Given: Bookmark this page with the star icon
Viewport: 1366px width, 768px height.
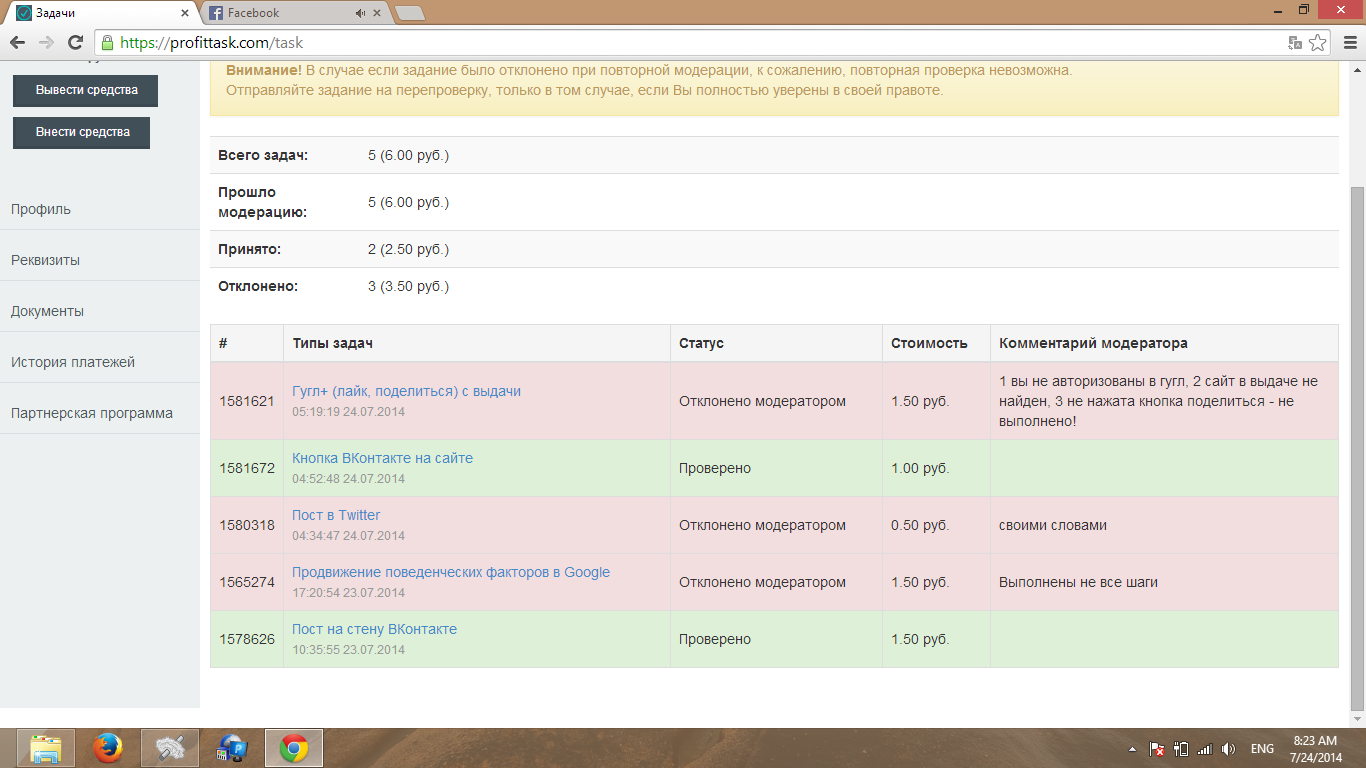Looking at the screenshot, I should point(1318,43).
